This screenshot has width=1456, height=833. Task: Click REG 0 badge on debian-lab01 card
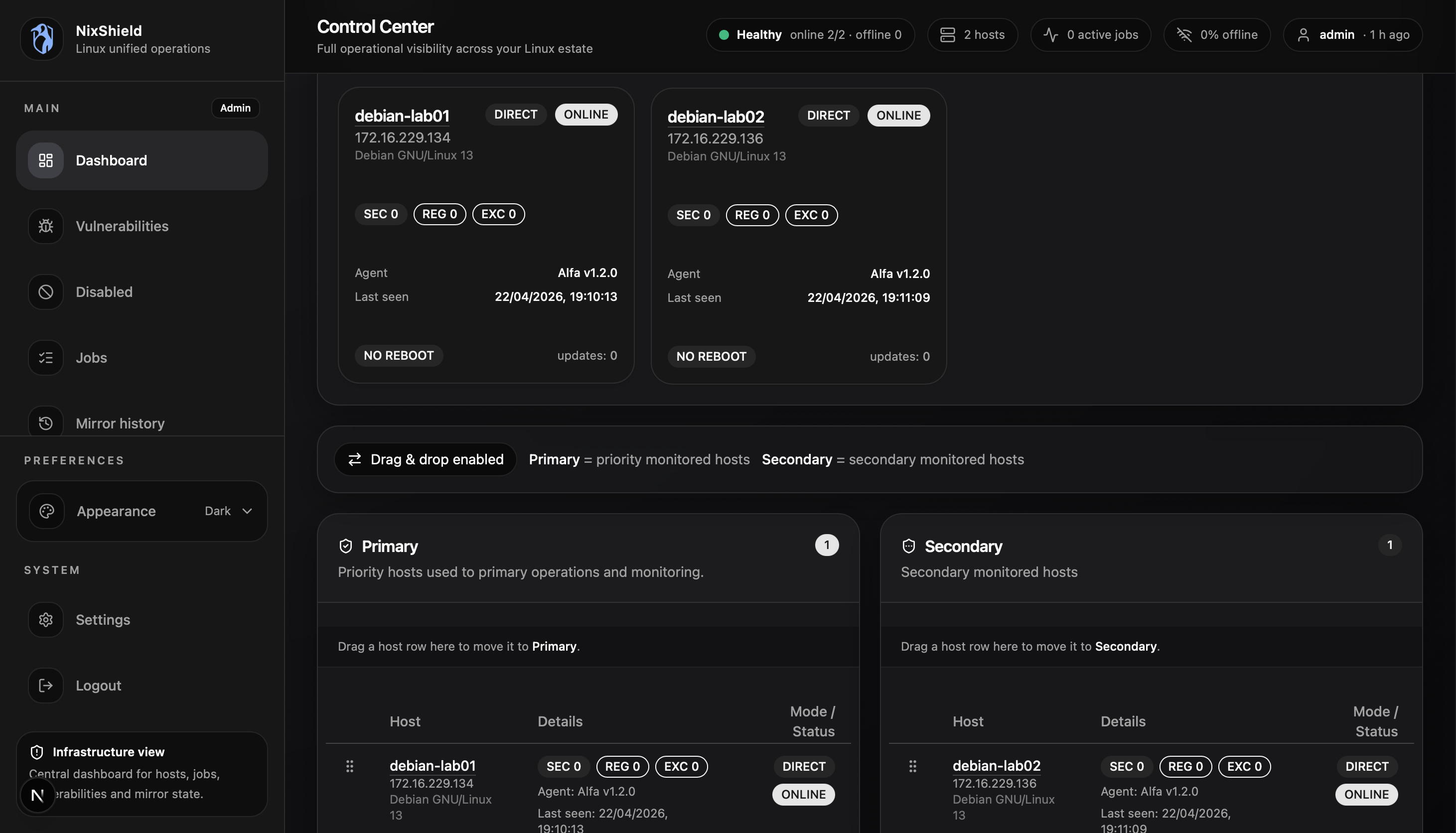pos(439,214)
